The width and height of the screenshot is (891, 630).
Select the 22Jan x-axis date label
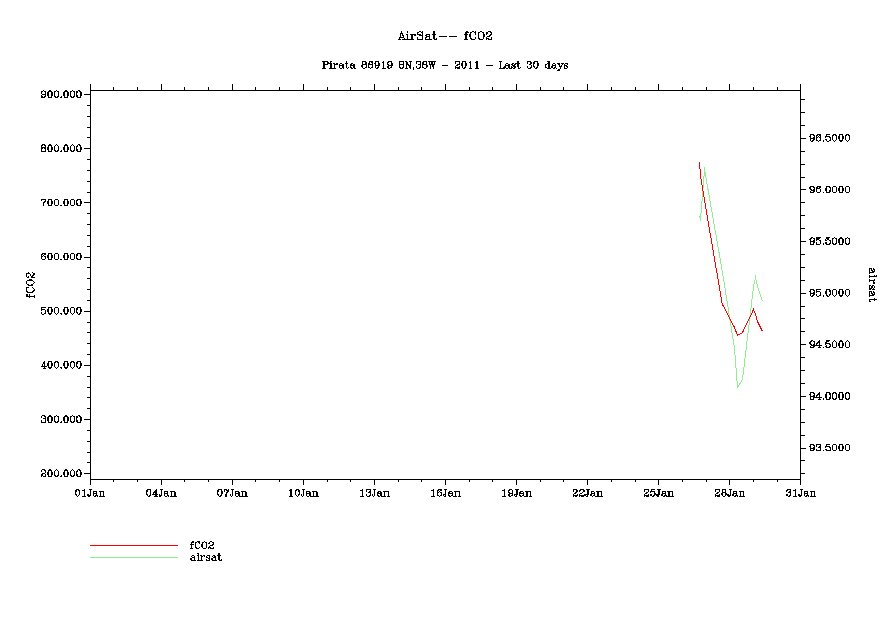coord(587,493)
